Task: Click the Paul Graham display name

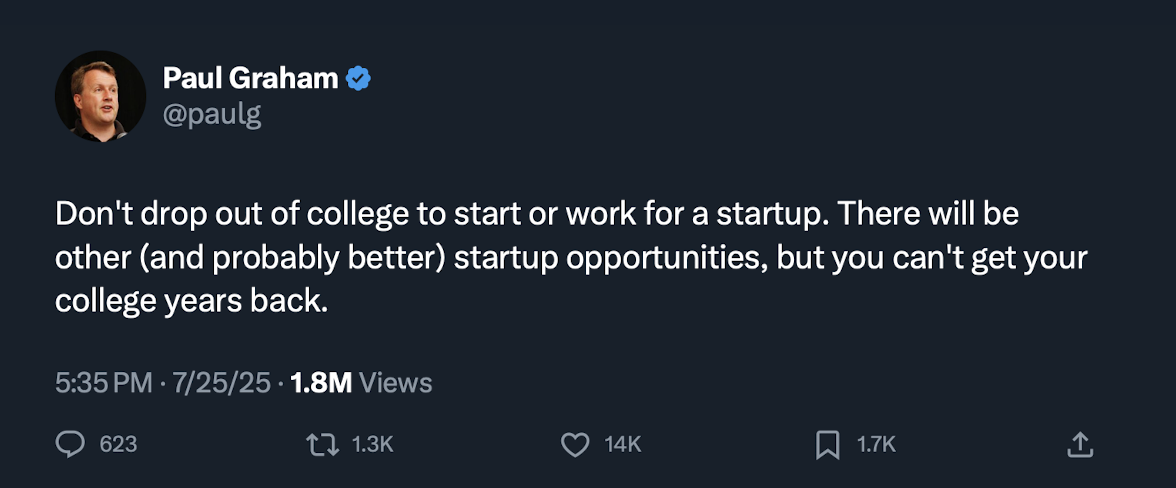Action: (250, 78)
